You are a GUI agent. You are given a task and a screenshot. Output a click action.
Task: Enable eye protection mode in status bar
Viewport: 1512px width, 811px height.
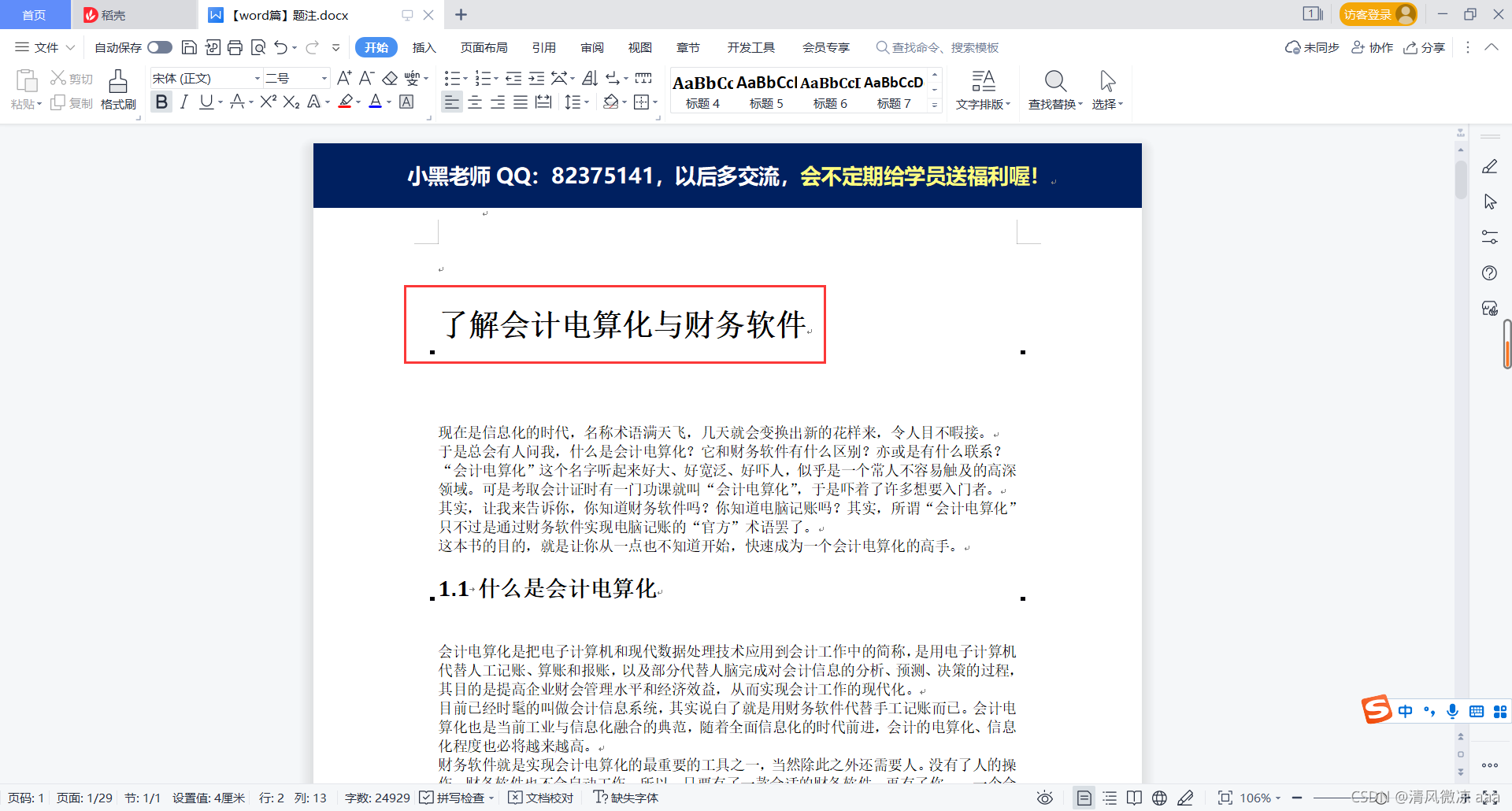pos(1045,798)
